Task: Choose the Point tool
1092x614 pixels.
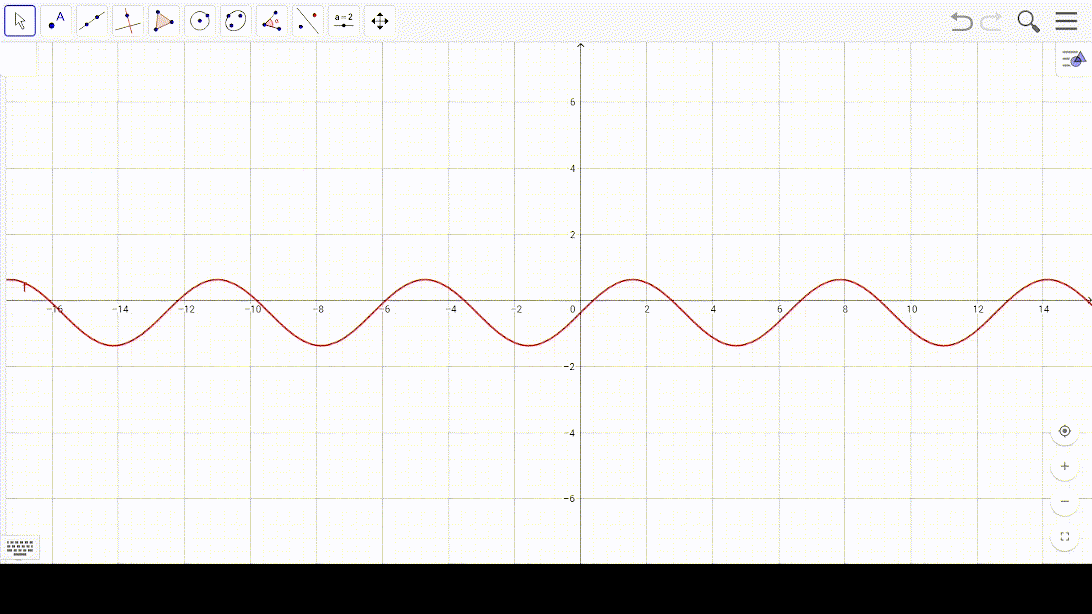Action: coord(56,21)
